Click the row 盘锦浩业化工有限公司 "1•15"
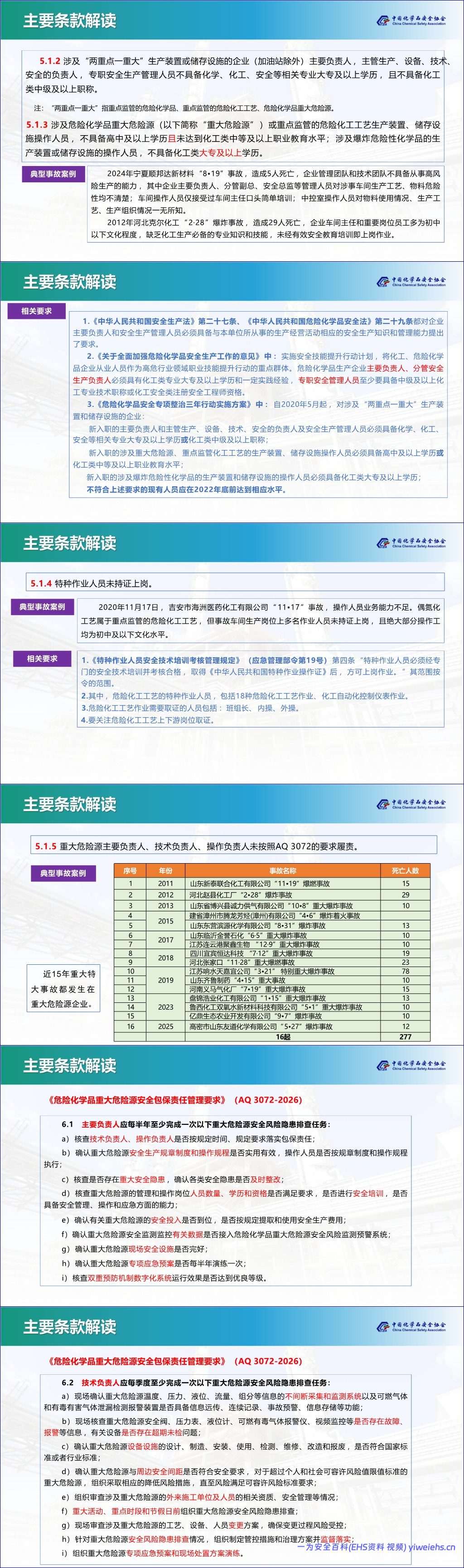Image resolution: width=464 pixels, height=1568 pixels. tap(272, 998)
